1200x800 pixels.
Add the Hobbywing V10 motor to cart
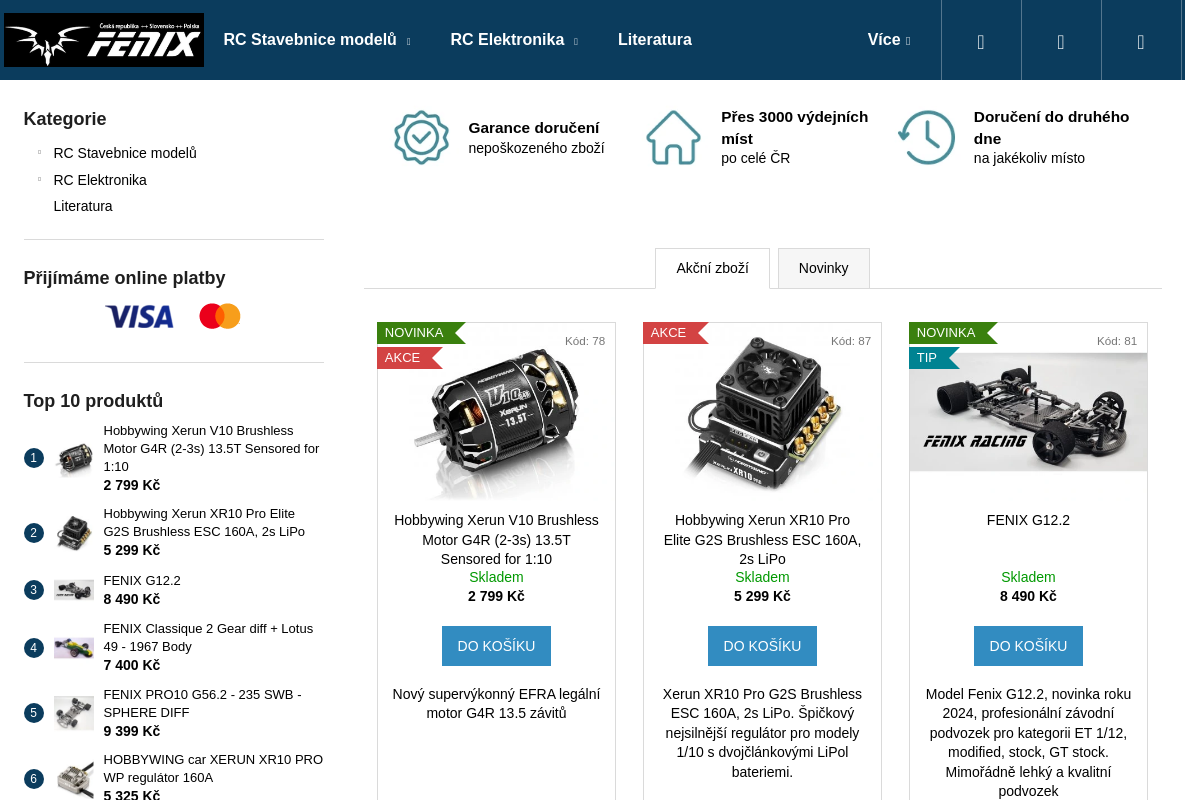[496, 646]
